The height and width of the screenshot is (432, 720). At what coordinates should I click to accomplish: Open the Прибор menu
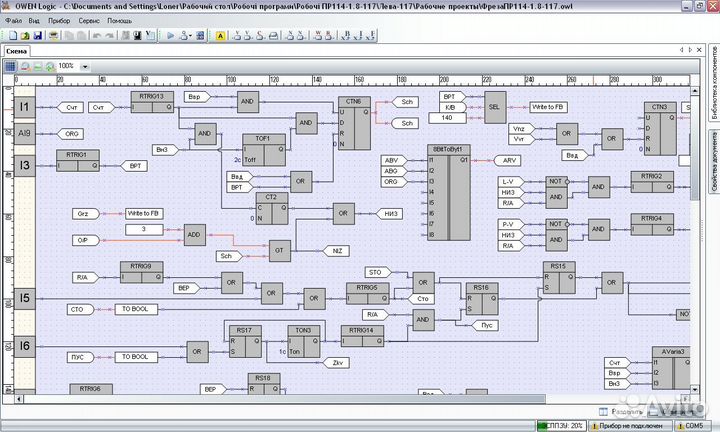(59, 20)
